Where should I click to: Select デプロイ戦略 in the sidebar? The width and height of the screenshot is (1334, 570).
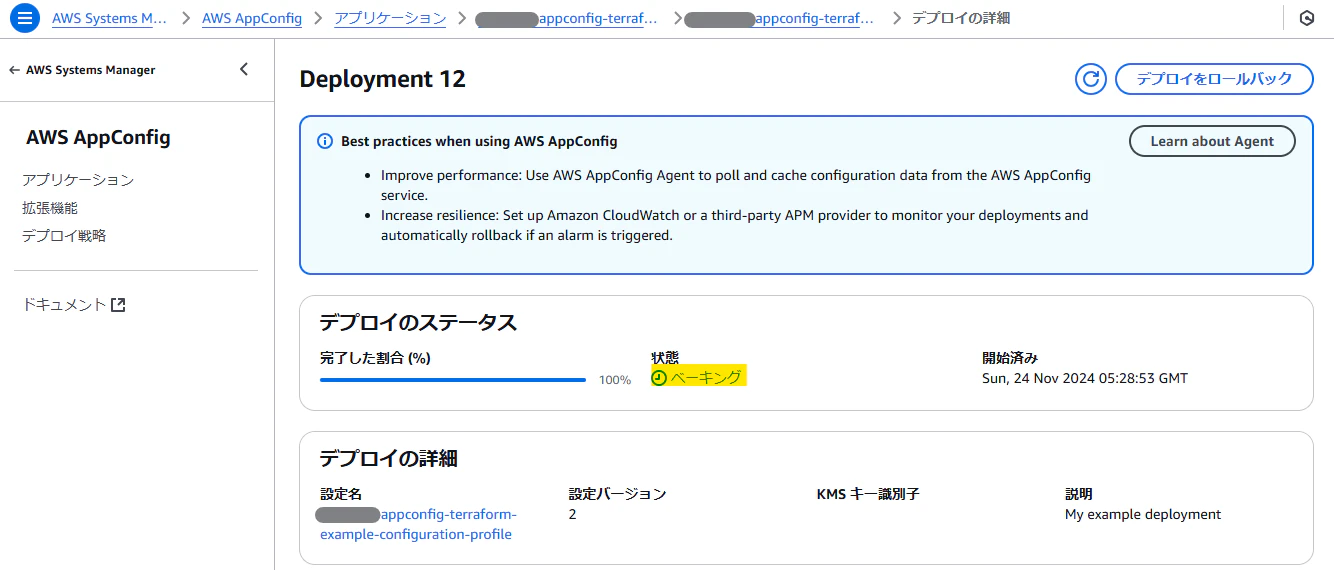(64, 236)
